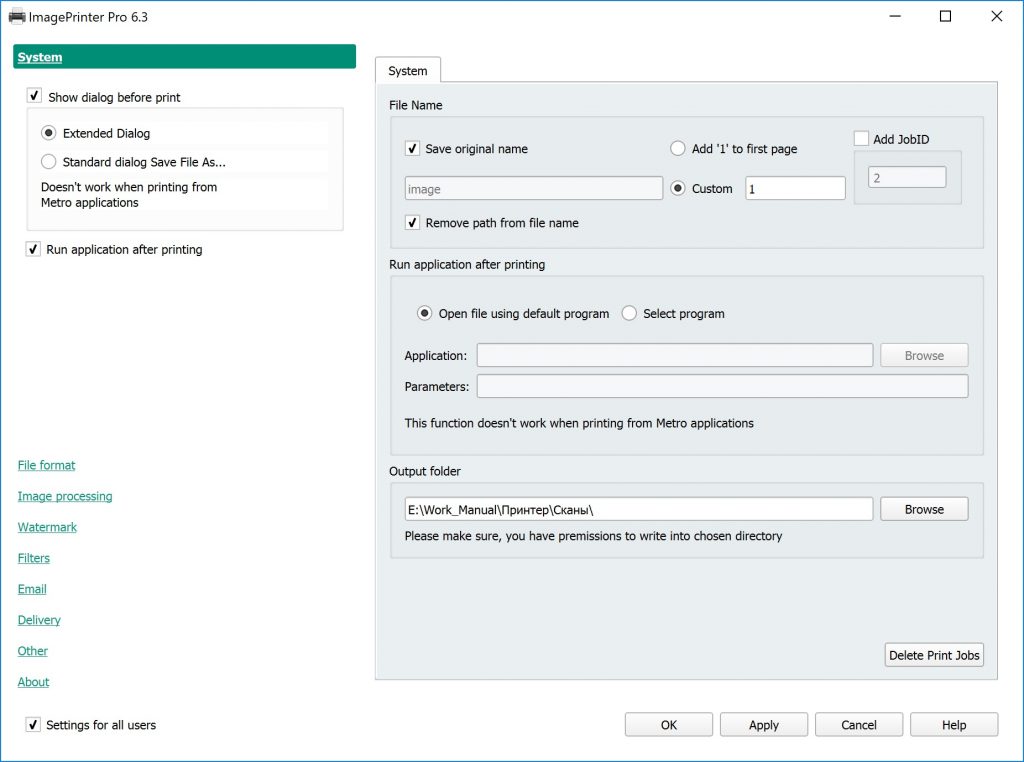
Task: Open the Email settings page
Action: pos(31,588)
